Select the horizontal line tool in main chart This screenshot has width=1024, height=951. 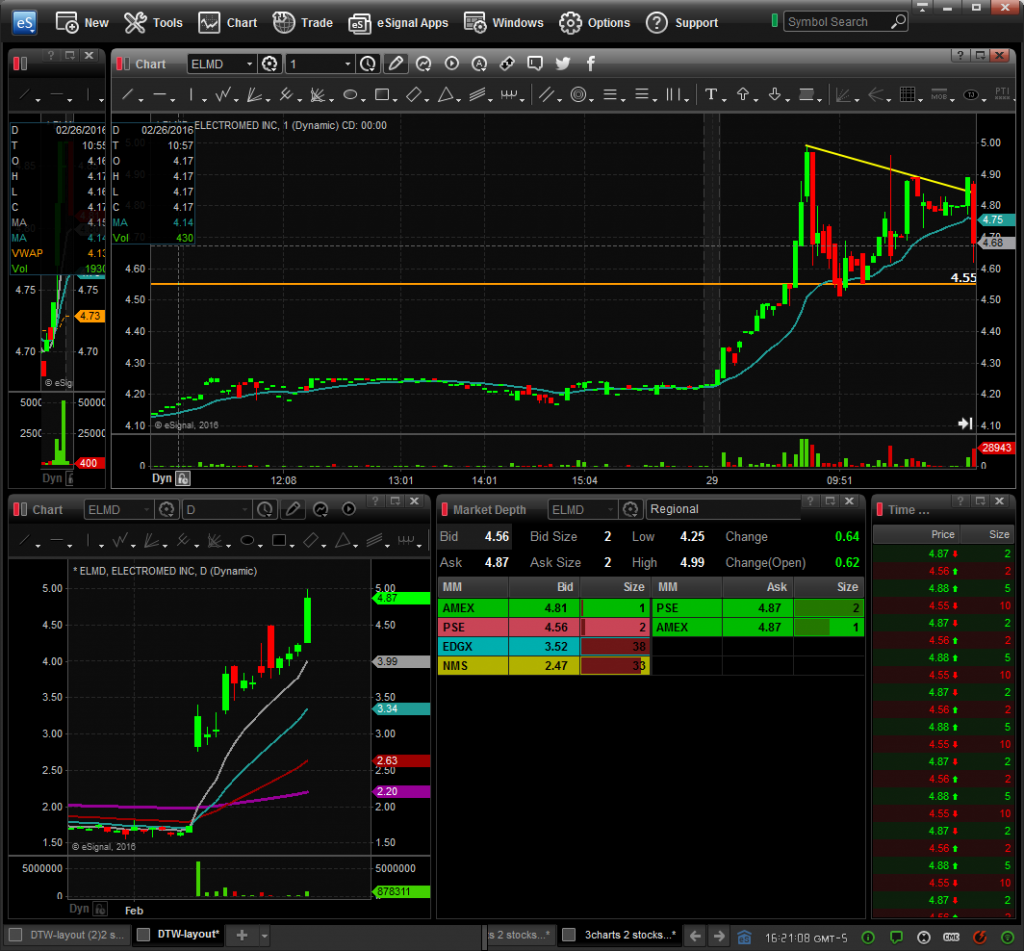coord(159,95)
